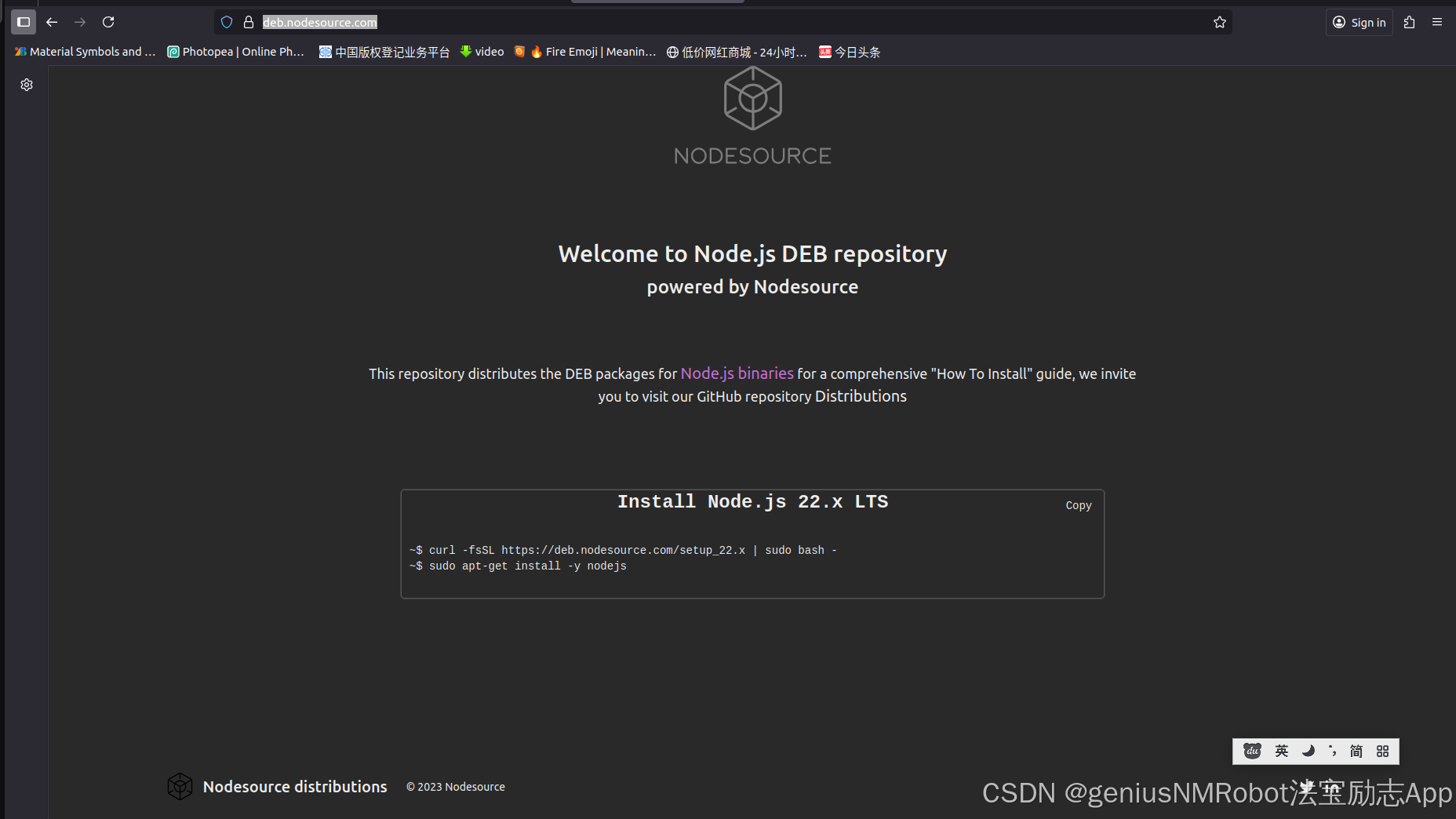Screen dimensions: 1456x819
Task: Click the footer Nodesource cube logo
Action: pos(180,786)
